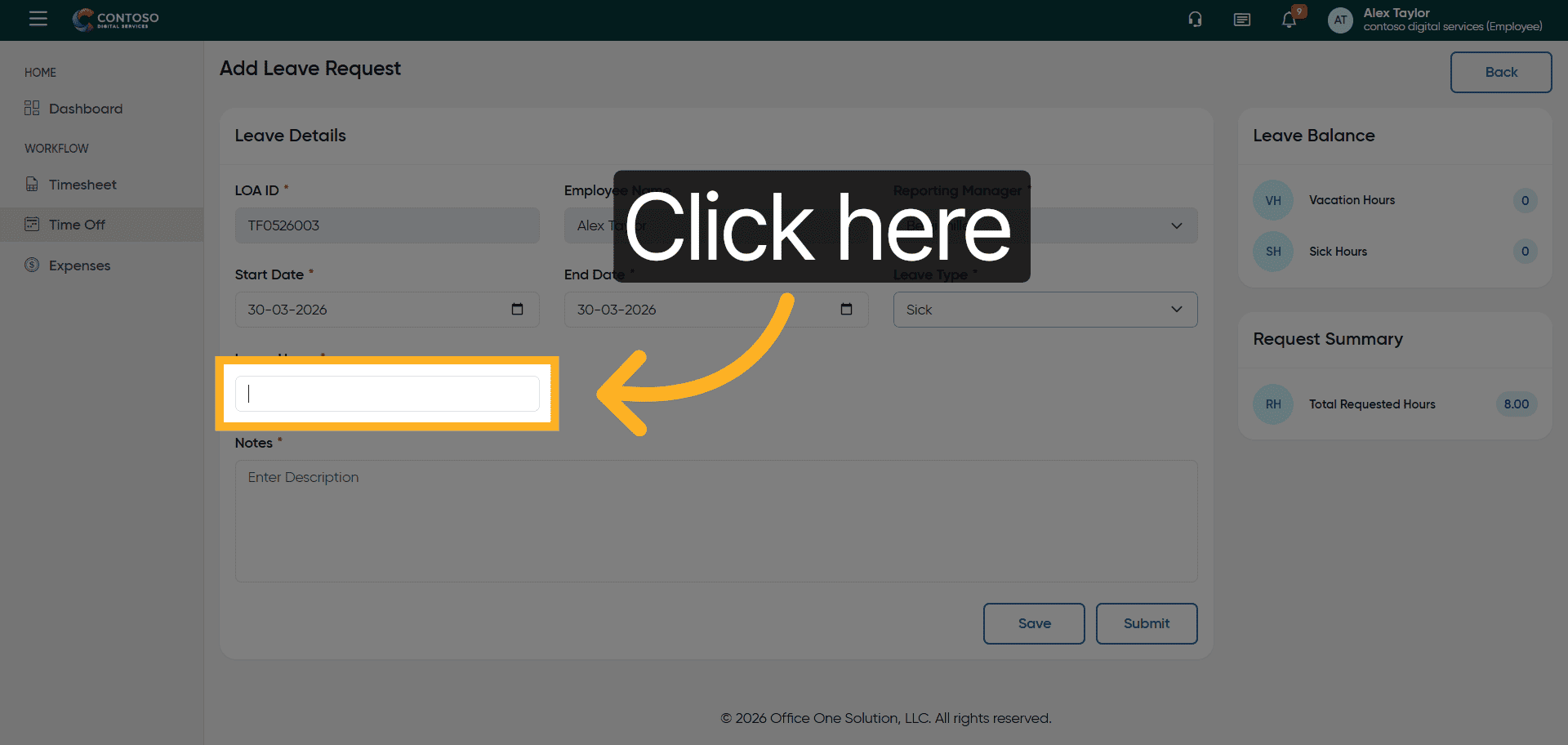Screen dimensions: 1568x745
Task: Open the messages icon in header
Action: [1242, 20]
